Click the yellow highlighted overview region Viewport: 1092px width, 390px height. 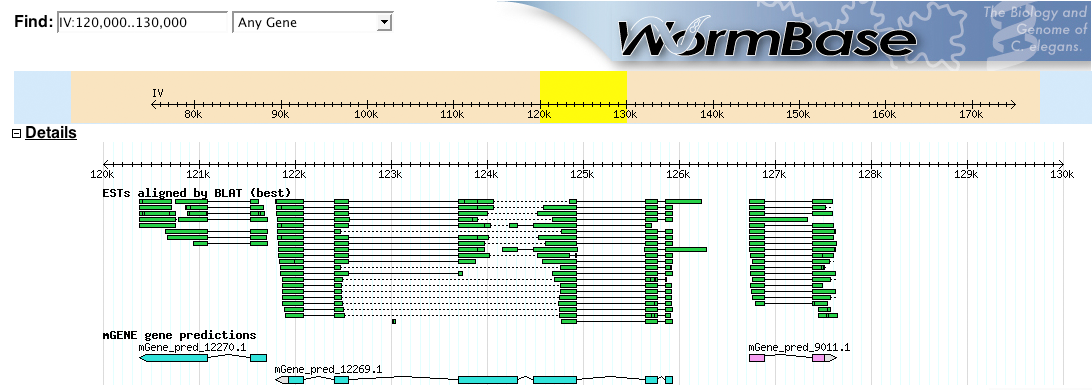click(x=583, y=97)
